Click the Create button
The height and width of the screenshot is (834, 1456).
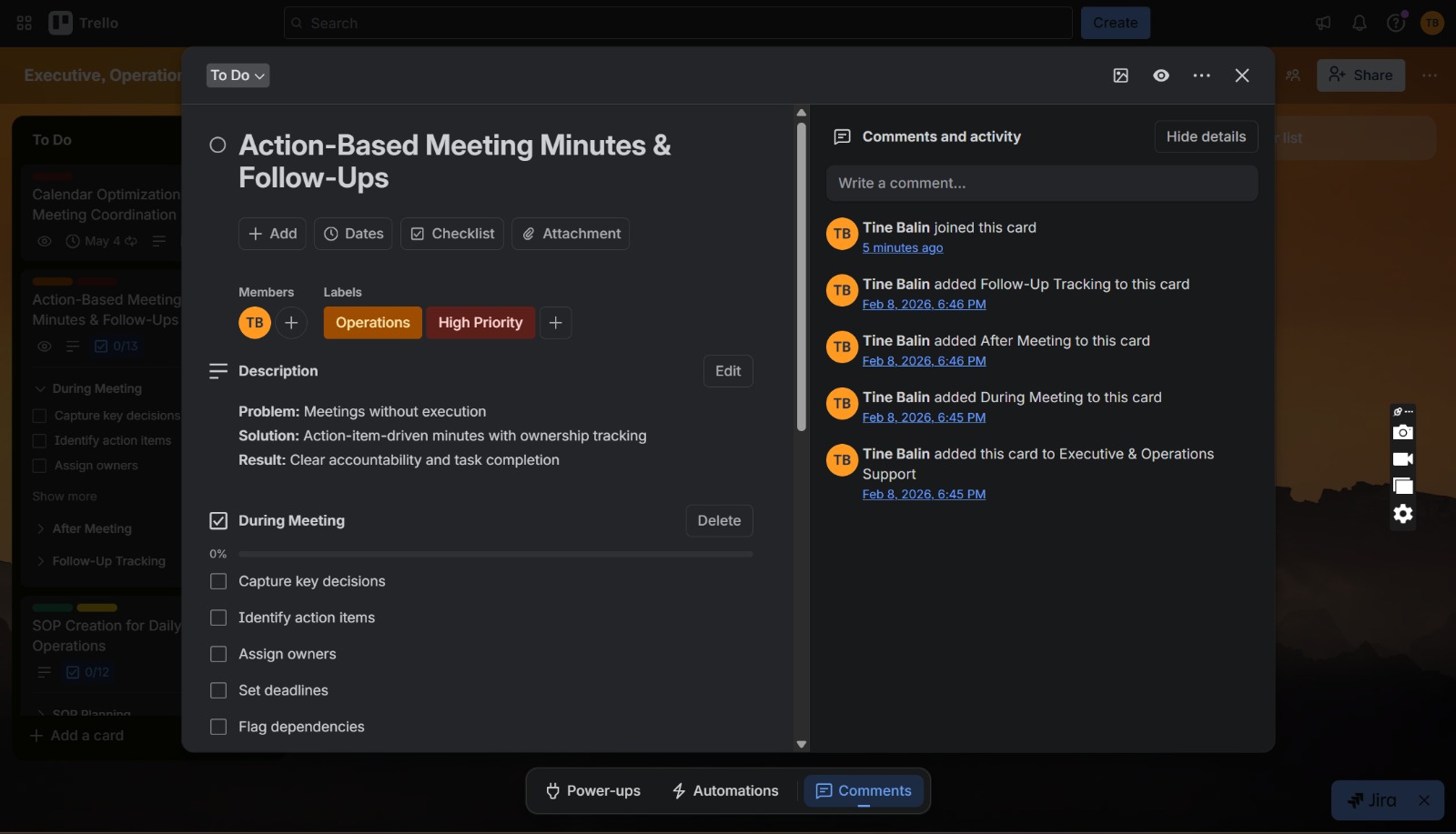coord(1116,23)
